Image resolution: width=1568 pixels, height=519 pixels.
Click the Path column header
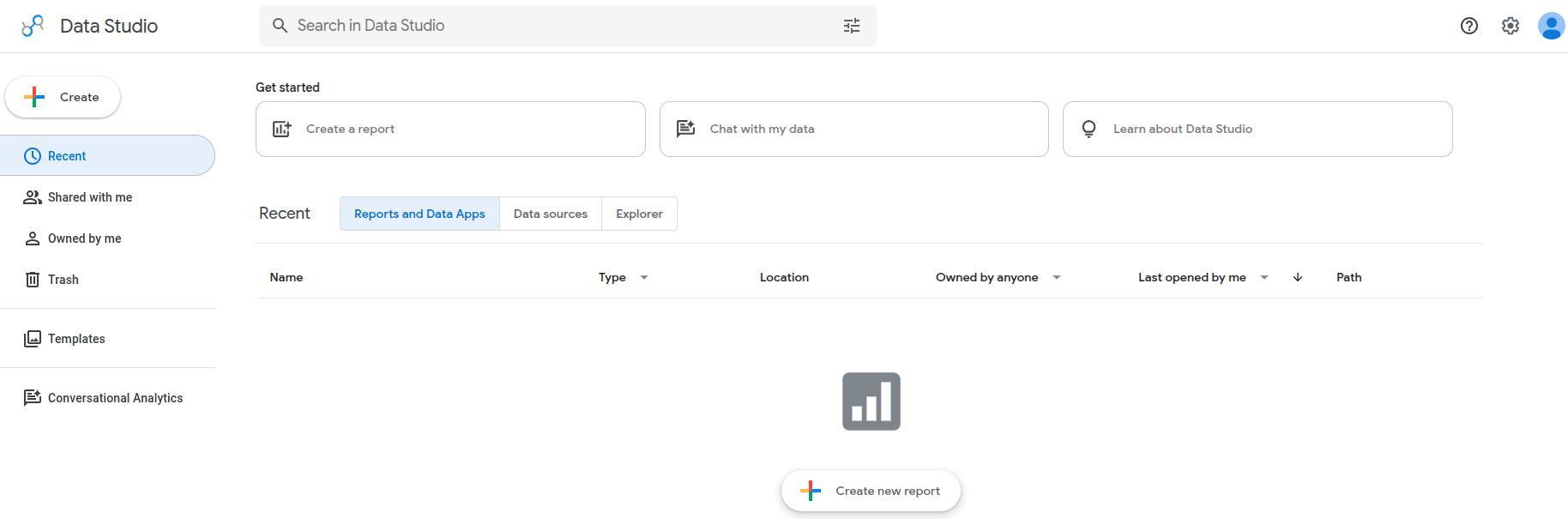1349,277
